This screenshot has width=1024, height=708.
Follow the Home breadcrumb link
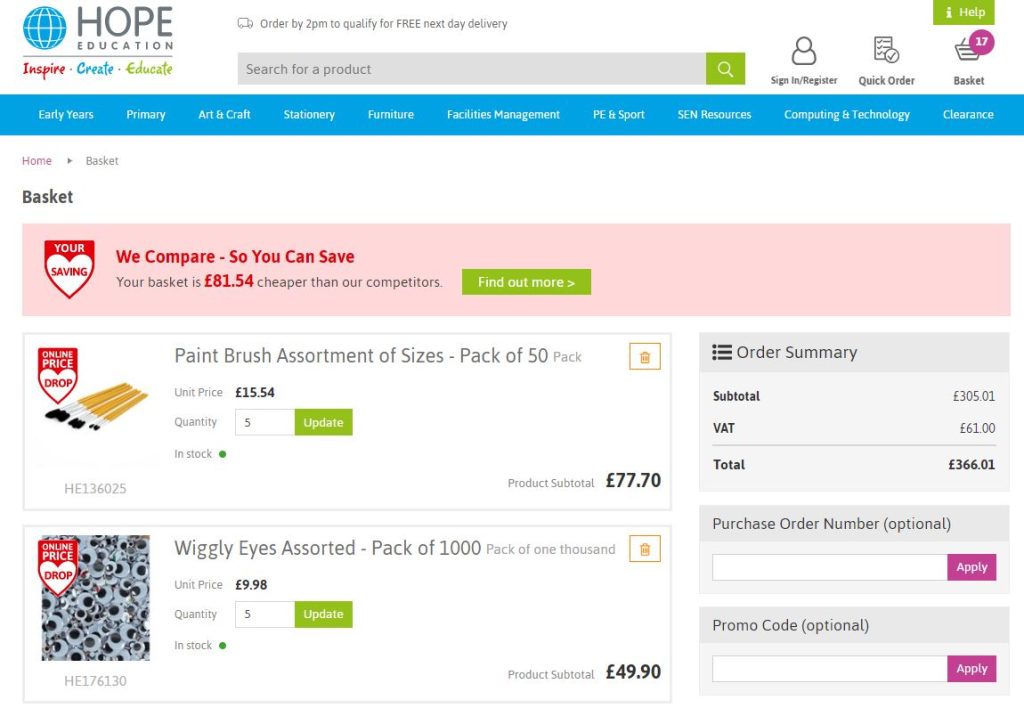coord(37,161)
